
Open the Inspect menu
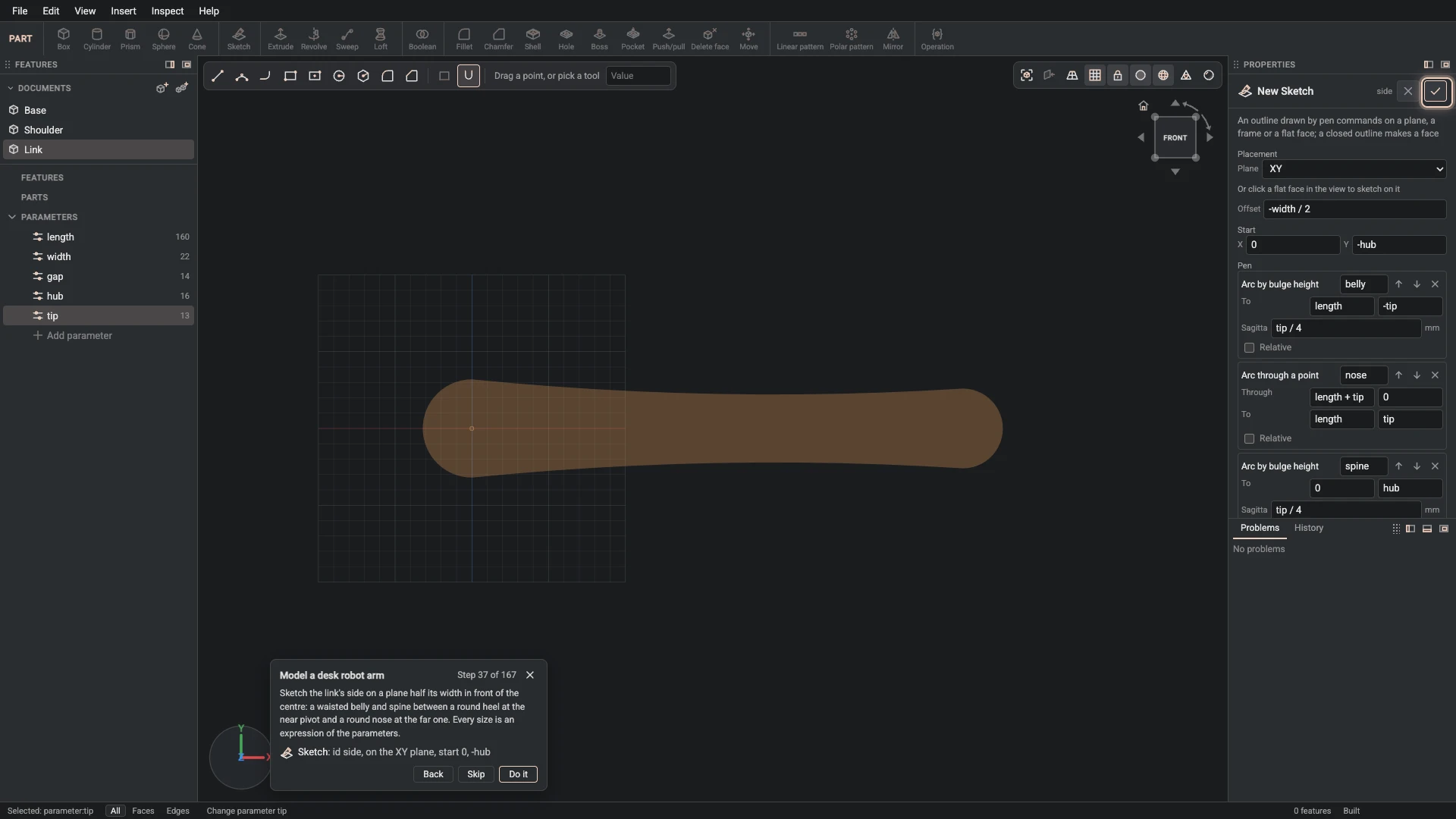click(167, 11)
